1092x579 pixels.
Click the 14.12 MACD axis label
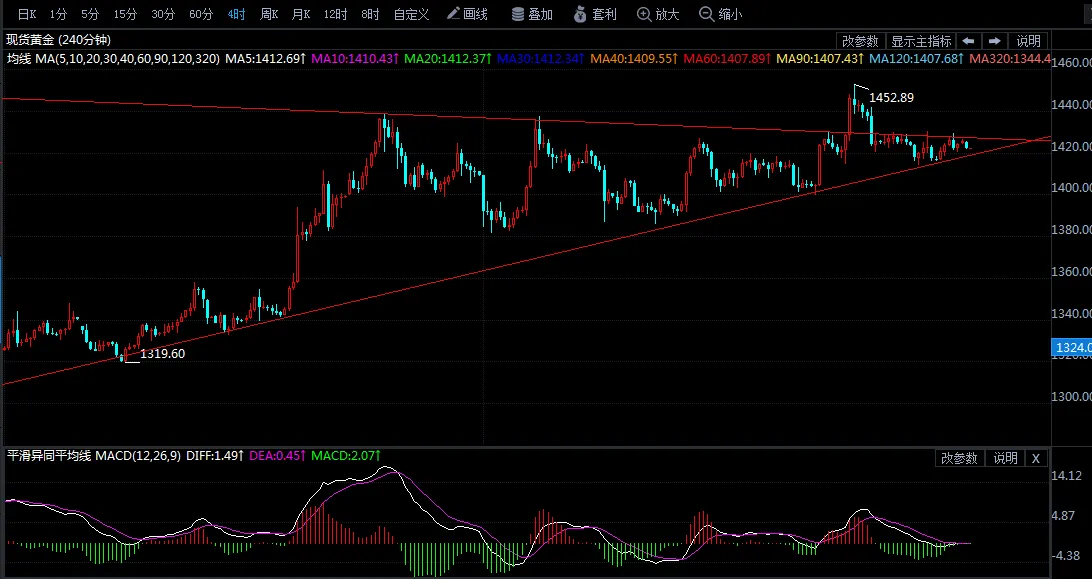1068,475
